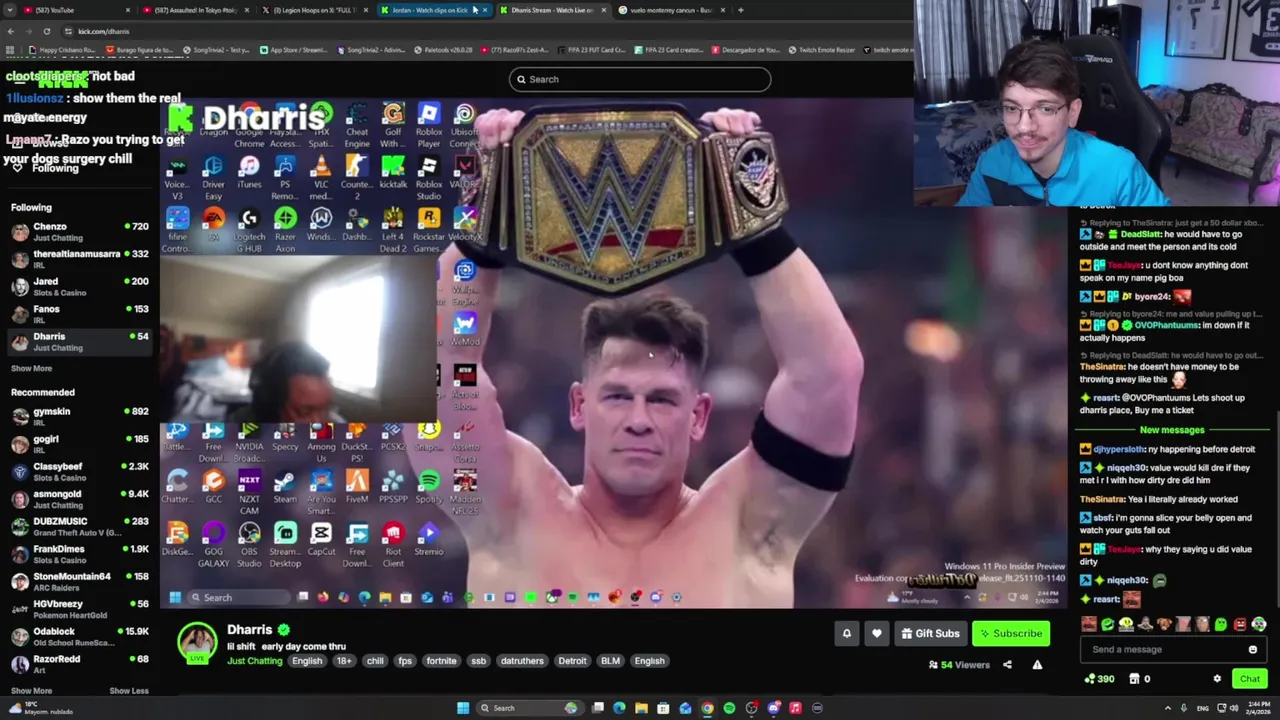Select the Riot Client desktop icon
This screenshot has height=720, width=1280.
coord(393,545)
